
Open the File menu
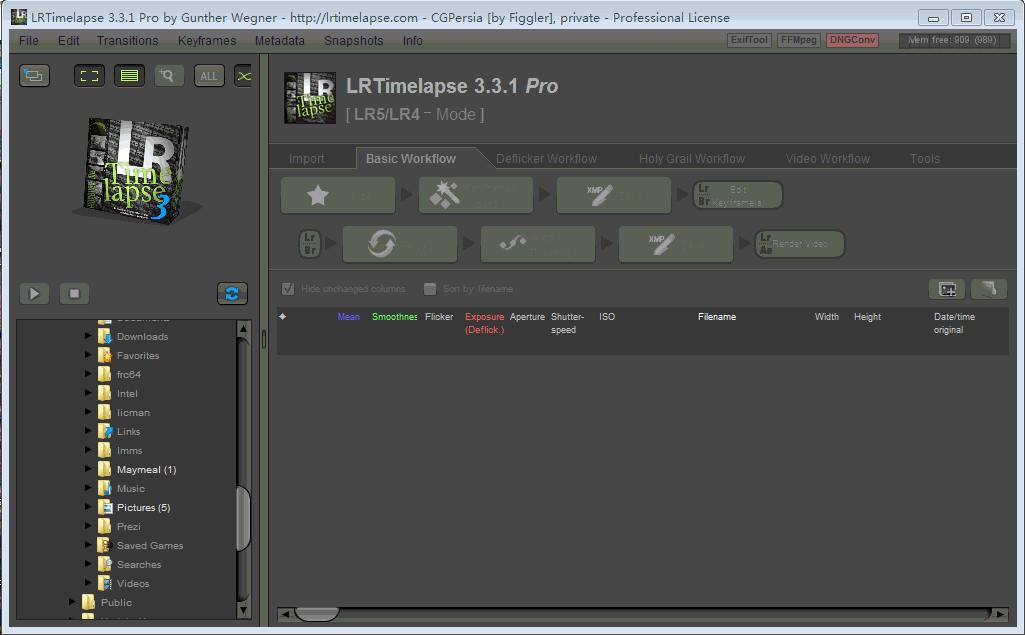click(x=29, y=41)
